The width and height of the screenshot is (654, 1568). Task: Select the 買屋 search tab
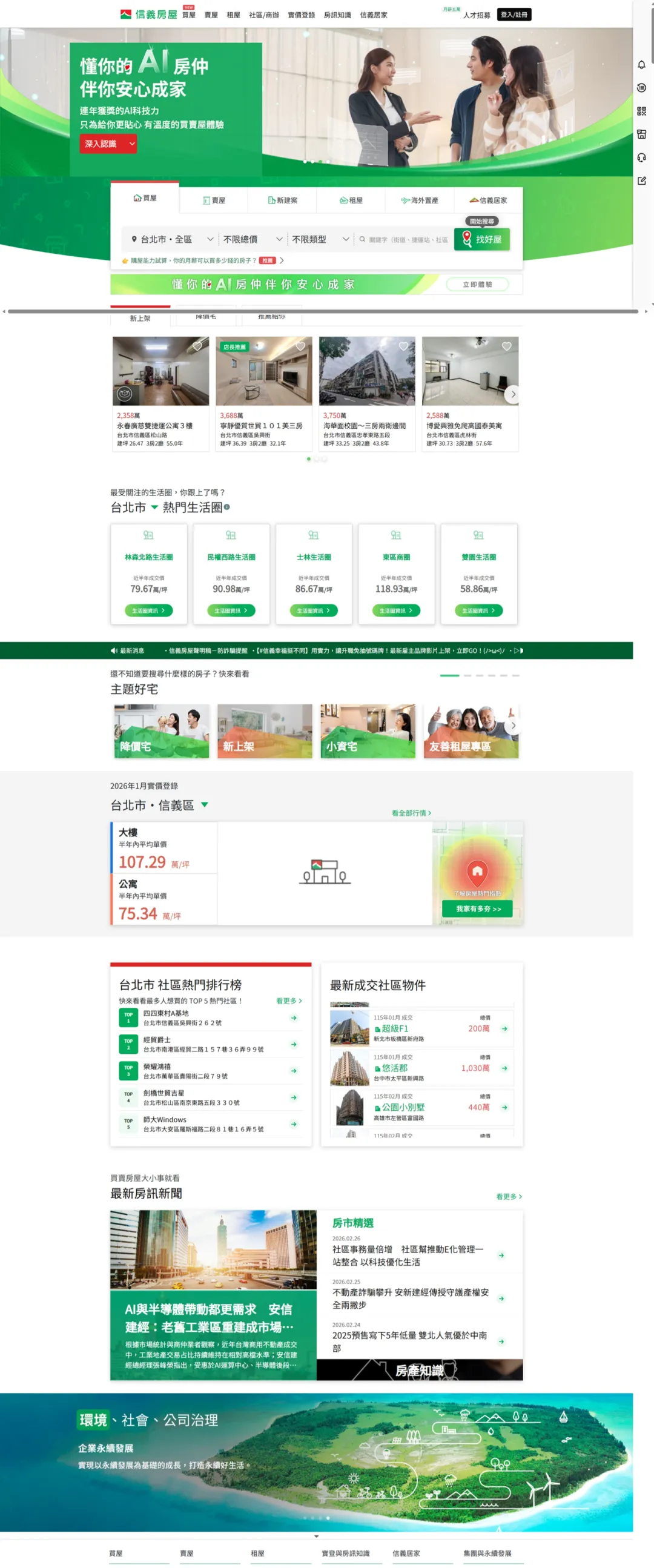(x=145, y=198)
